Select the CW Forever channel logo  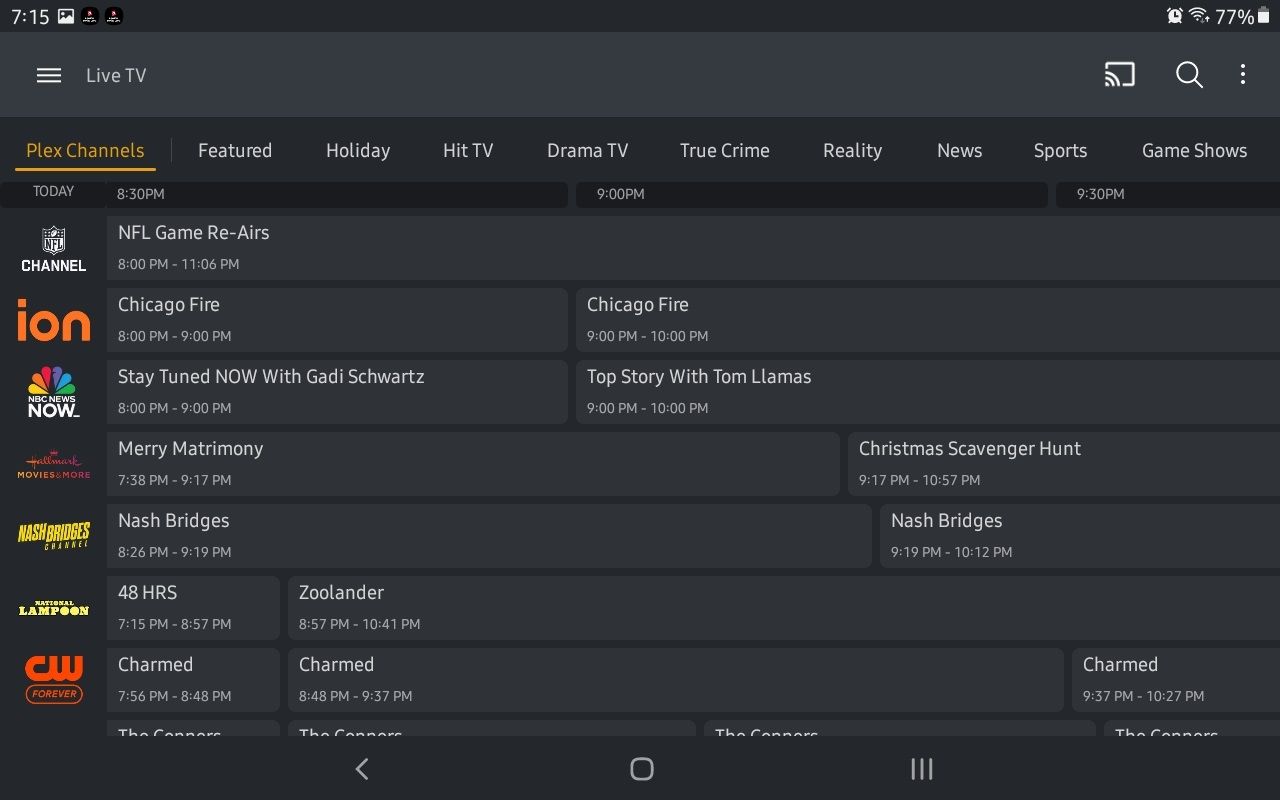(x=53, y=680)
